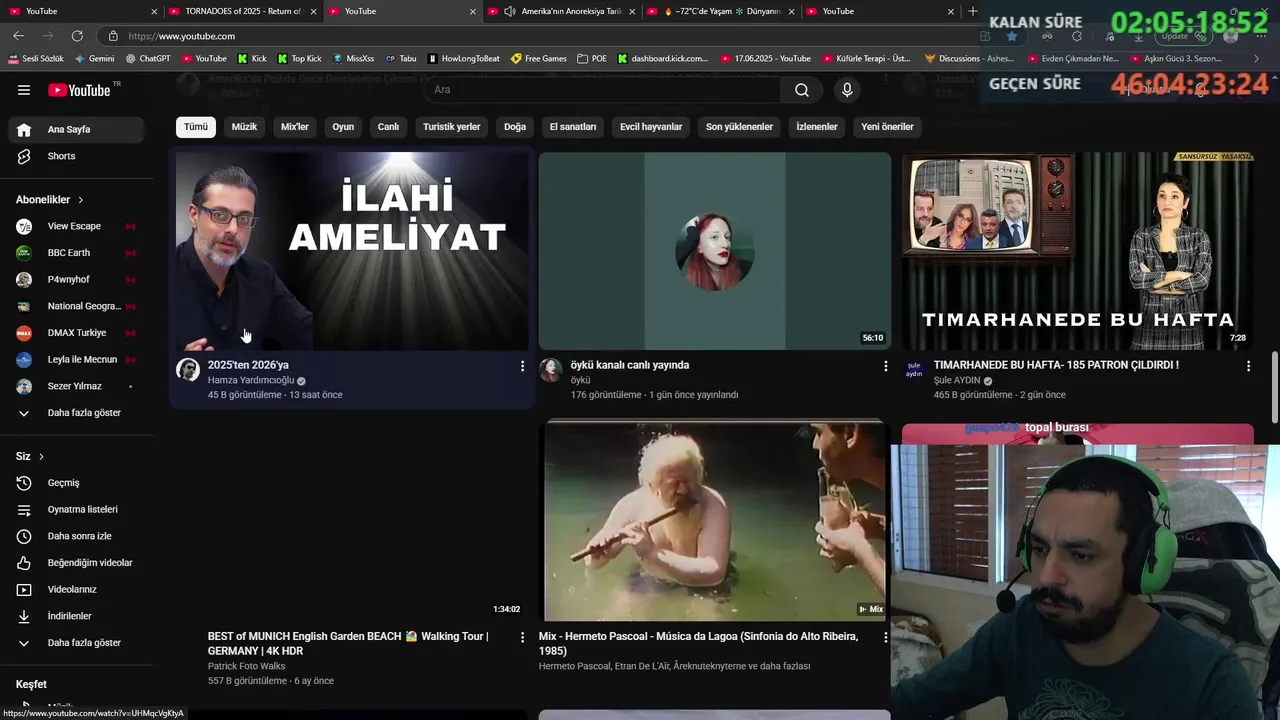Open Geçmiş history page
Image resolution: width=1280 pixels, height=720 pixels.
(x=76, y=483)
